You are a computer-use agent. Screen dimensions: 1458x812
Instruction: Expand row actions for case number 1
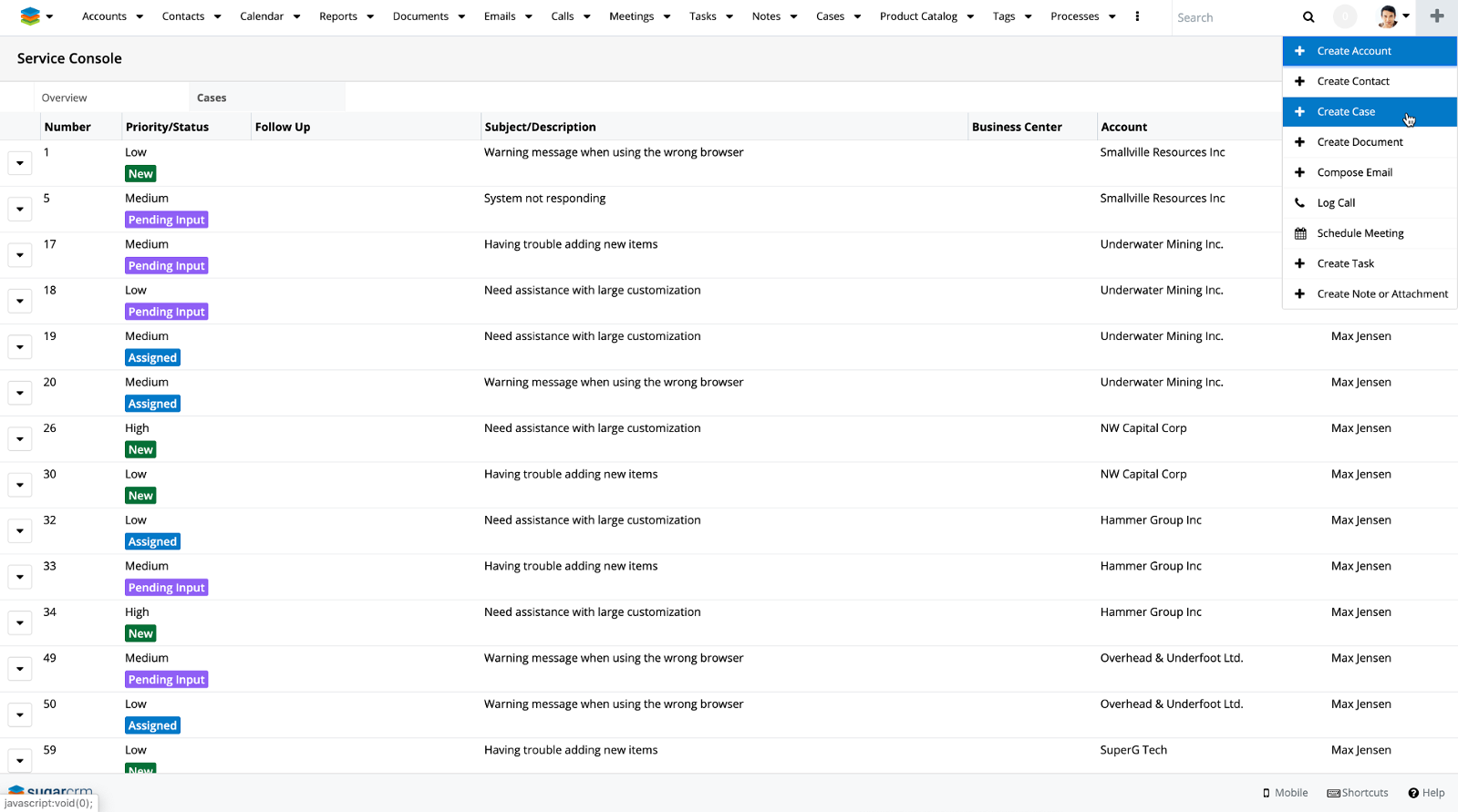(20, 163)
